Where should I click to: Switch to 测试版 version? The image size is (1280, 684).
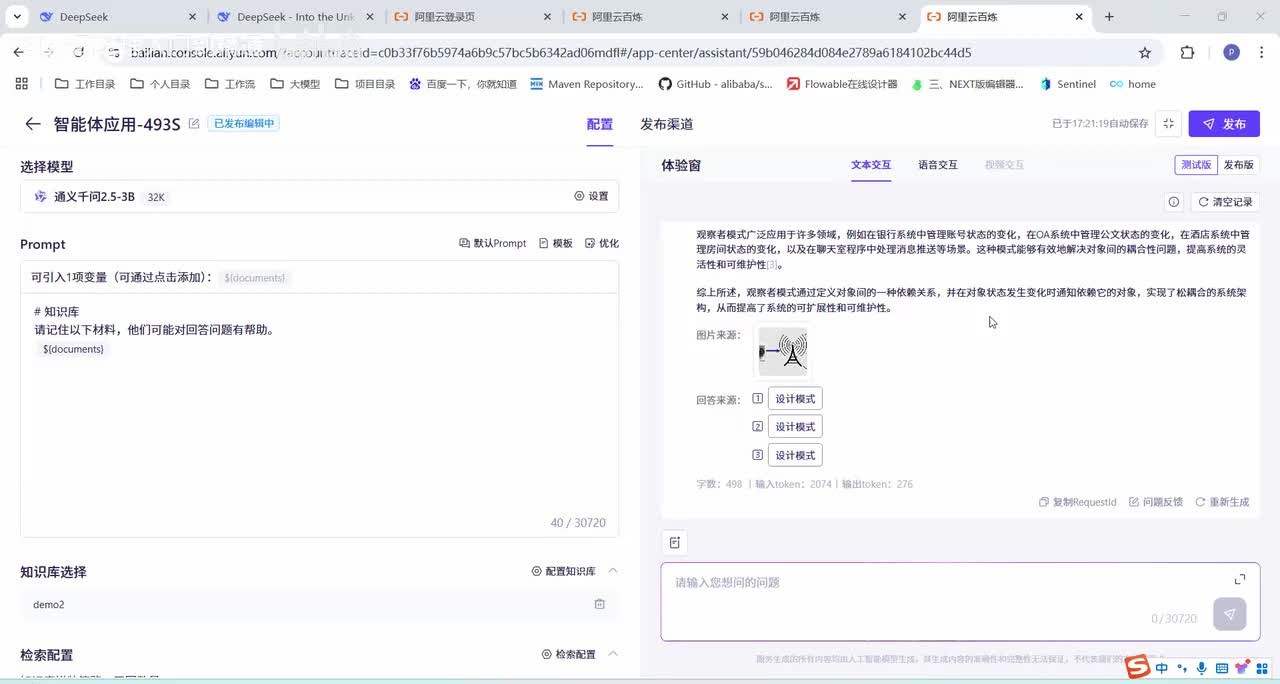coord(1196,165)
